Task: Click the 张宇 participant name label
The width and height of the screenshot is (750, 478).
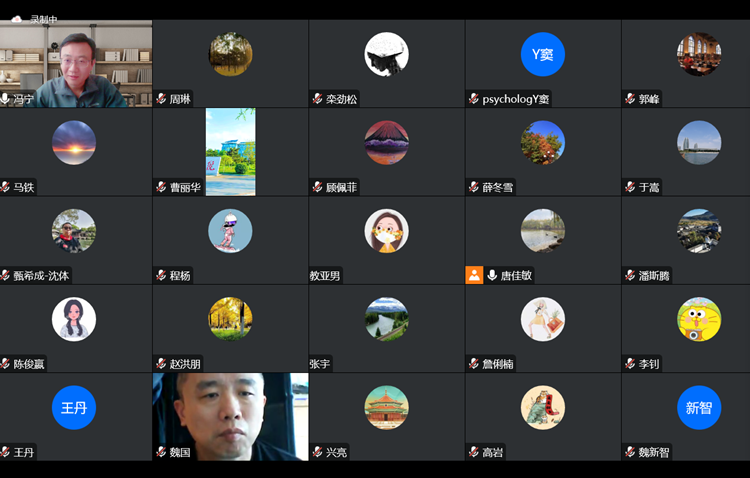Action: coord(320,364)
